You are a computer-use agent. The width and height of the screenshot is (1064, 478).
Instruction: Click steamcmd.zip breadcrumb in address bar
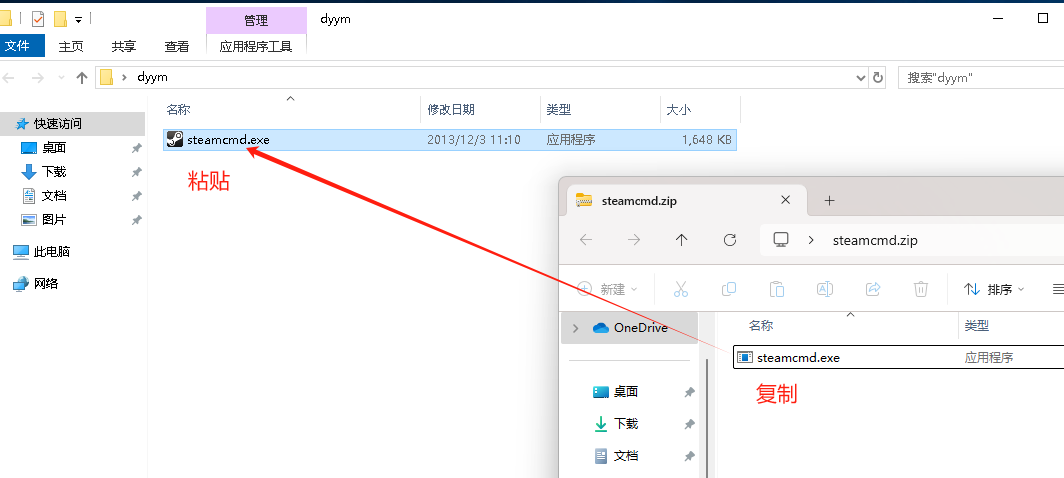coord(875,240)
